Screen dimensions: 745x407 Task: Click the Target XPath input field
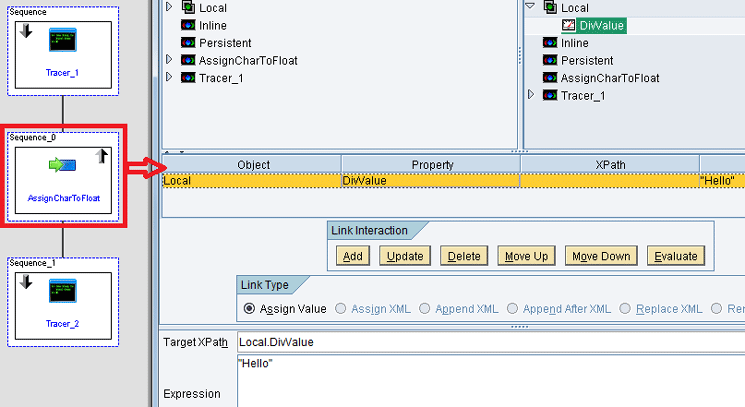pos(490,342)
